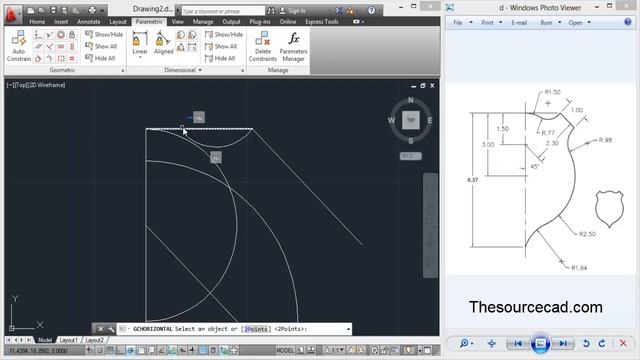The image size is (640, 360).
Task: Apply the Fix lock constraint
Action: [x=72, y=35]
